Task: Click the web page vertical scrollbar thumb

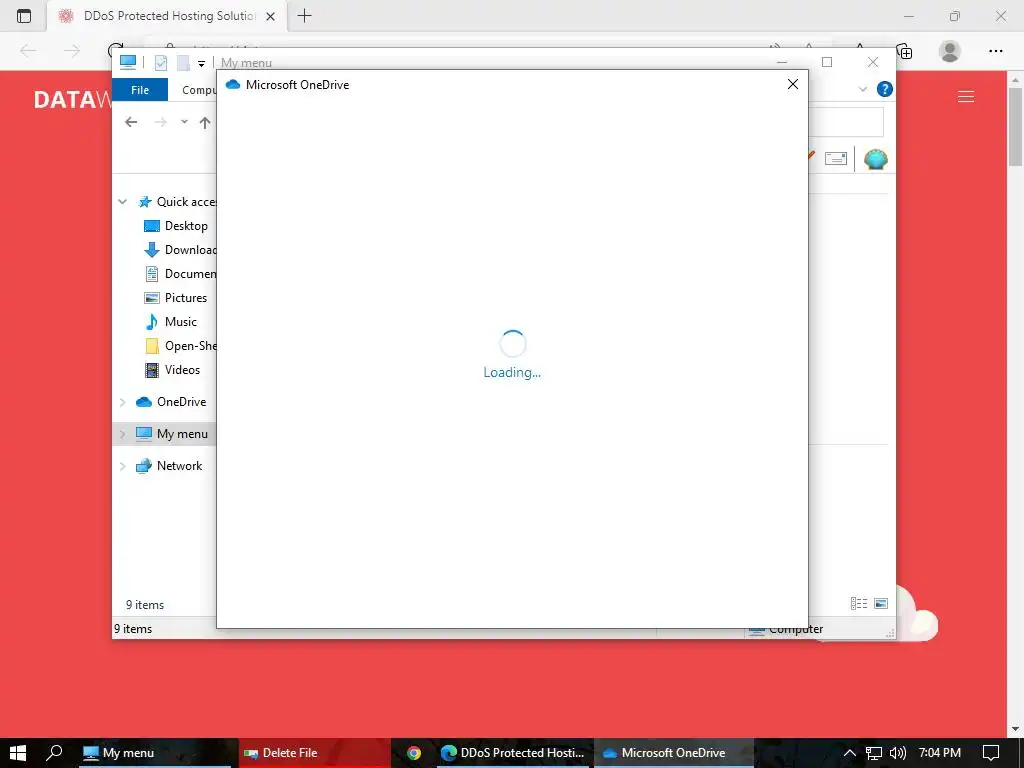Action: click(x=1016, y=126)
